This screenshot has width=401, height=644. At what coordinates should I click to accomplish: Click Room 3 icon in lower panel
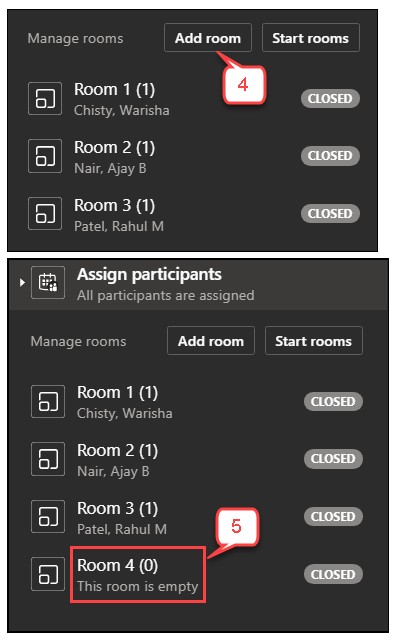(x=48, y=516)
